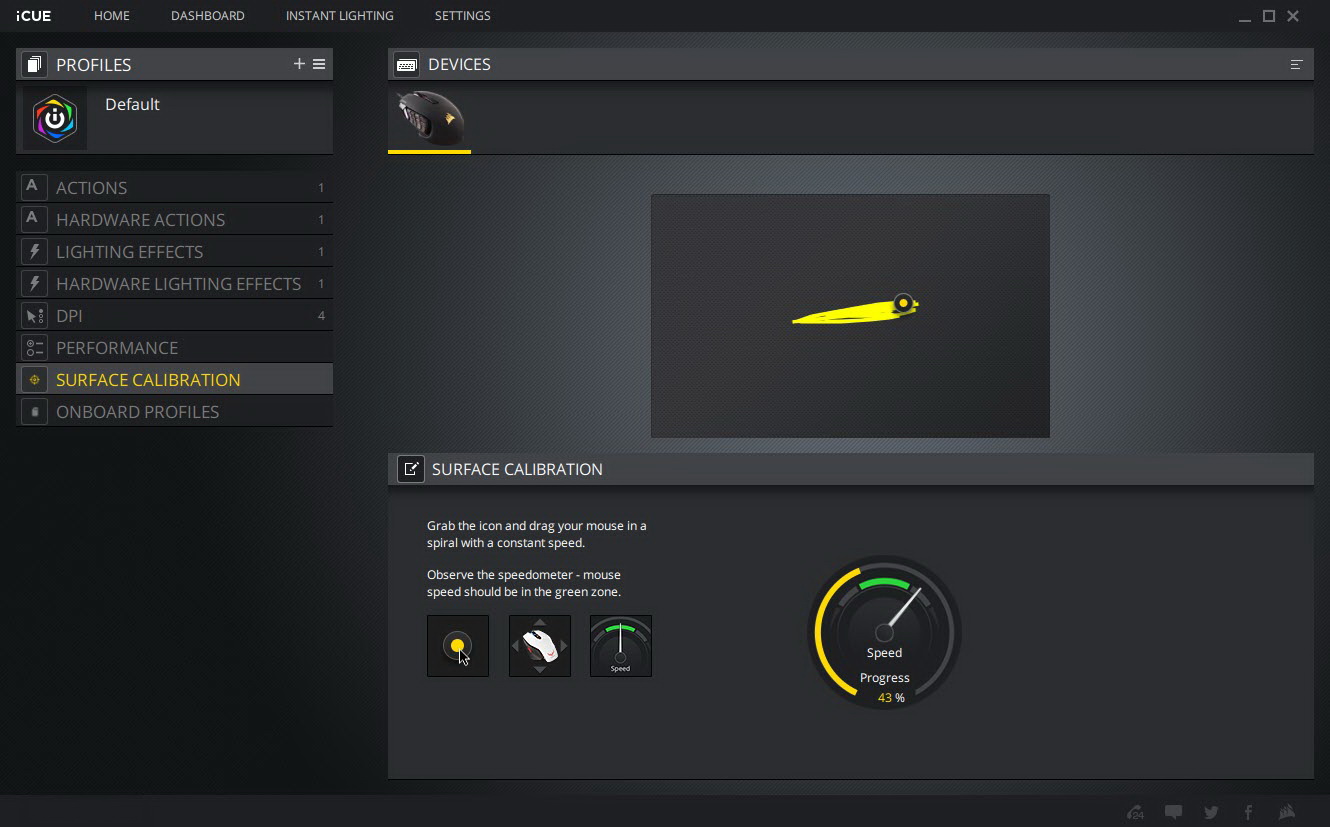Open HARDWARE LIGHTING EFFECTS section

[175, 283]
